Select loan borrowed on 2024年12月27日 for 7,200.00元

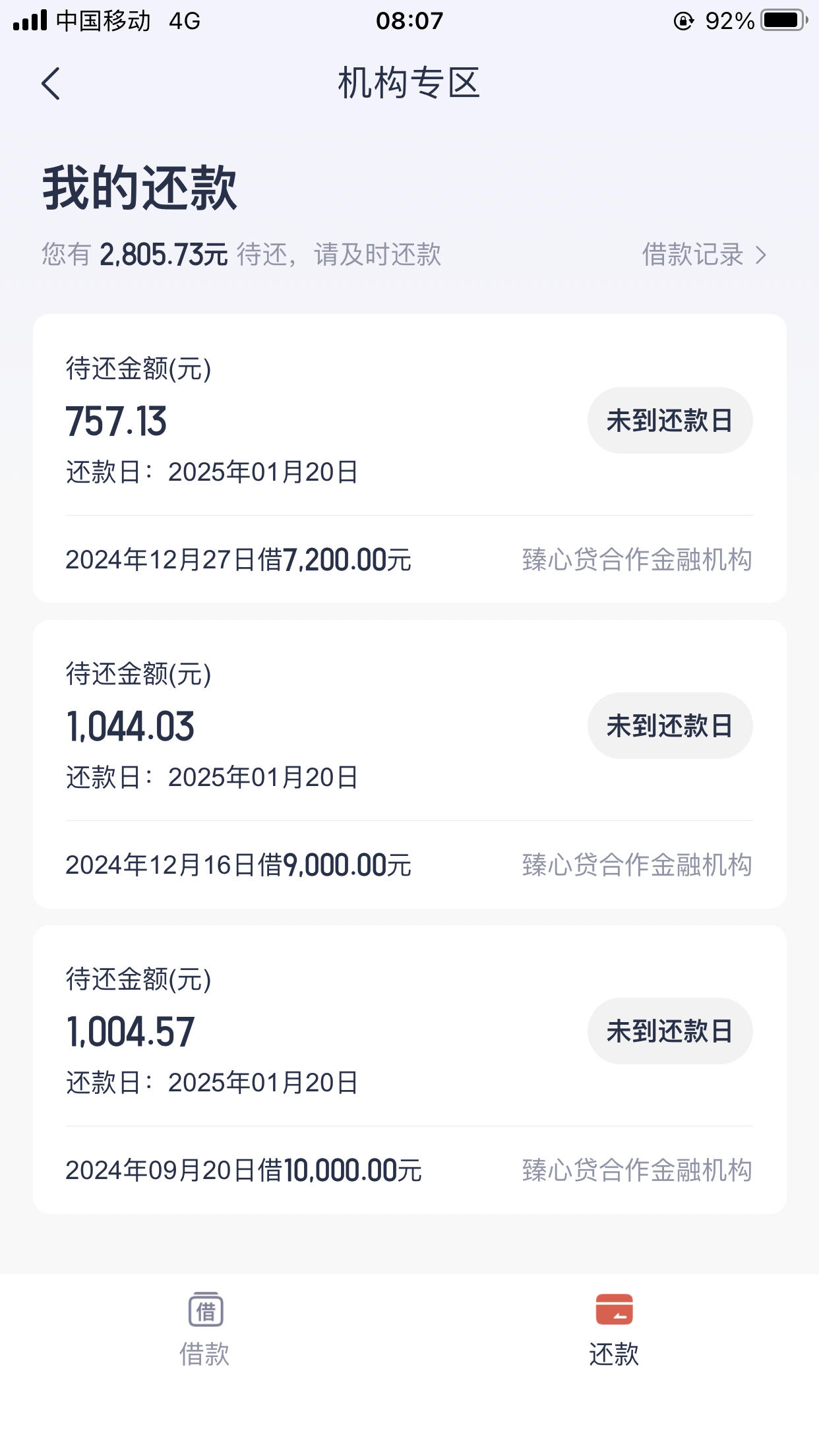coord(238,560)
